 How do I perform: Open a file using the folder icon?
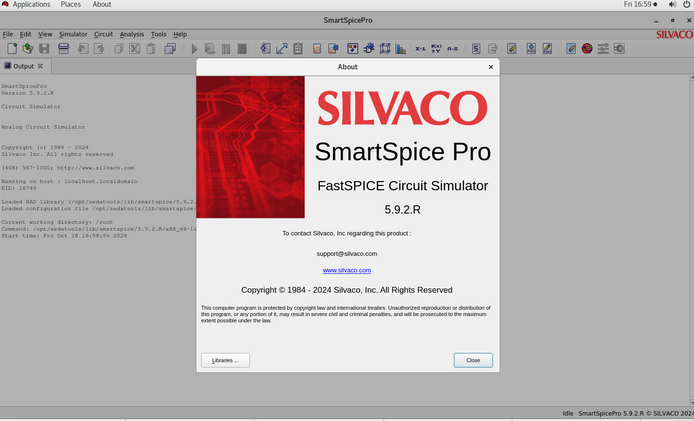tap(28, 49)
